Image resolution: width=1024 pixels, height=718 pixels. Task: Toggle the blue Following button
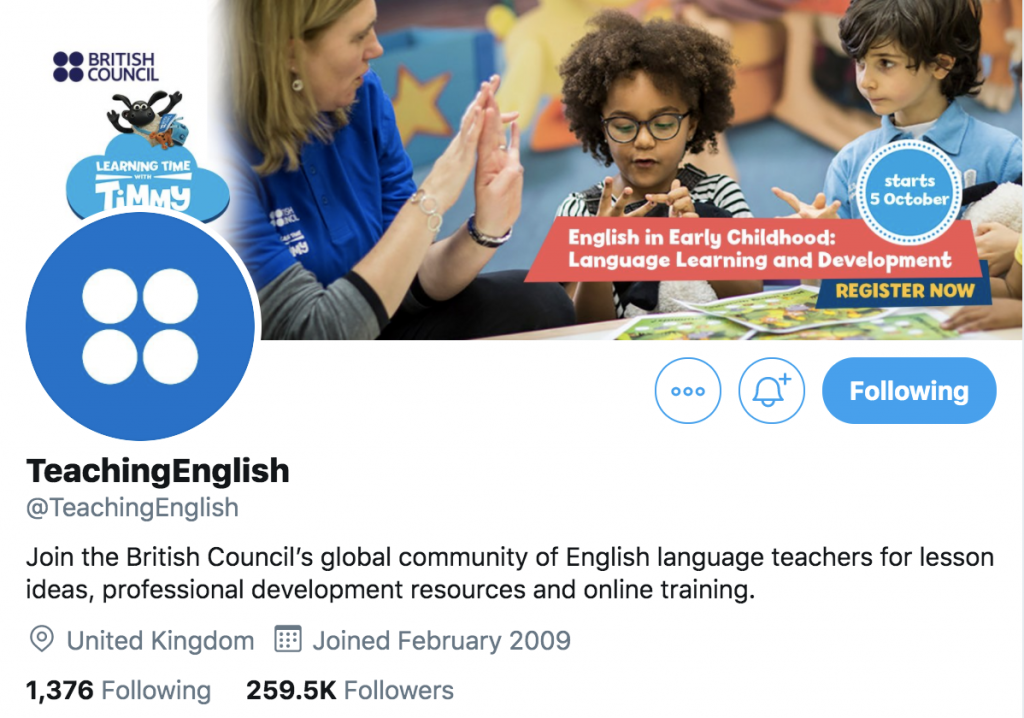909,391
